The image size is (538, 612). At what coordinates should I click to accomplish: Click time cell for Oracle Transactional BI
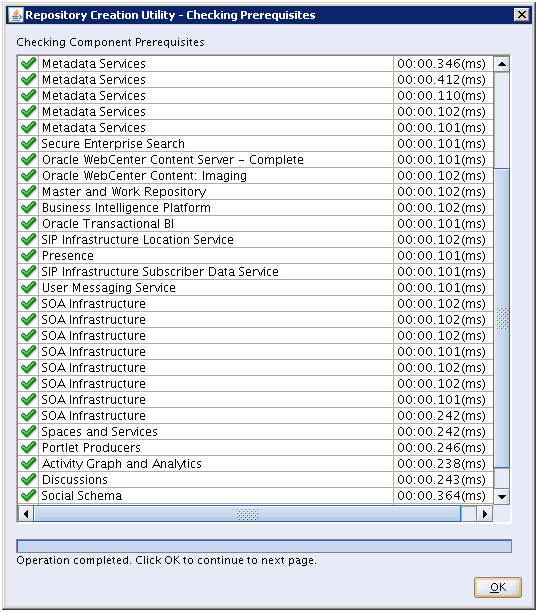pyautogui.click(x=443, y=224)
